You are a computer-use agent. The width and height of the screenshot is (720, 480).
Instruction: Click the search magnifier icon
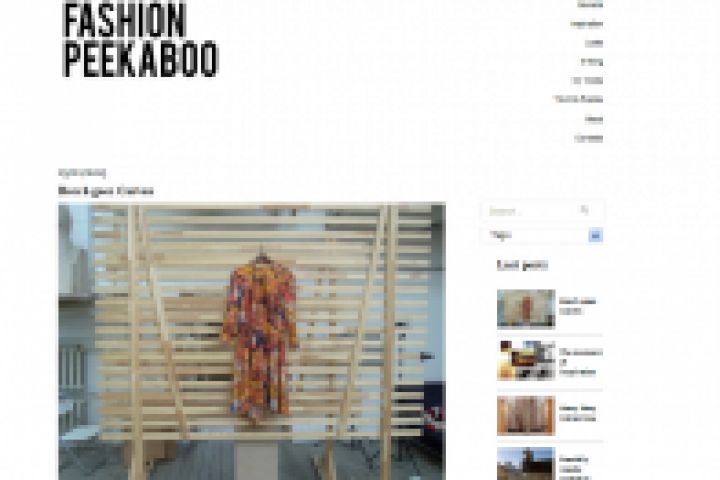coord(585,210)
